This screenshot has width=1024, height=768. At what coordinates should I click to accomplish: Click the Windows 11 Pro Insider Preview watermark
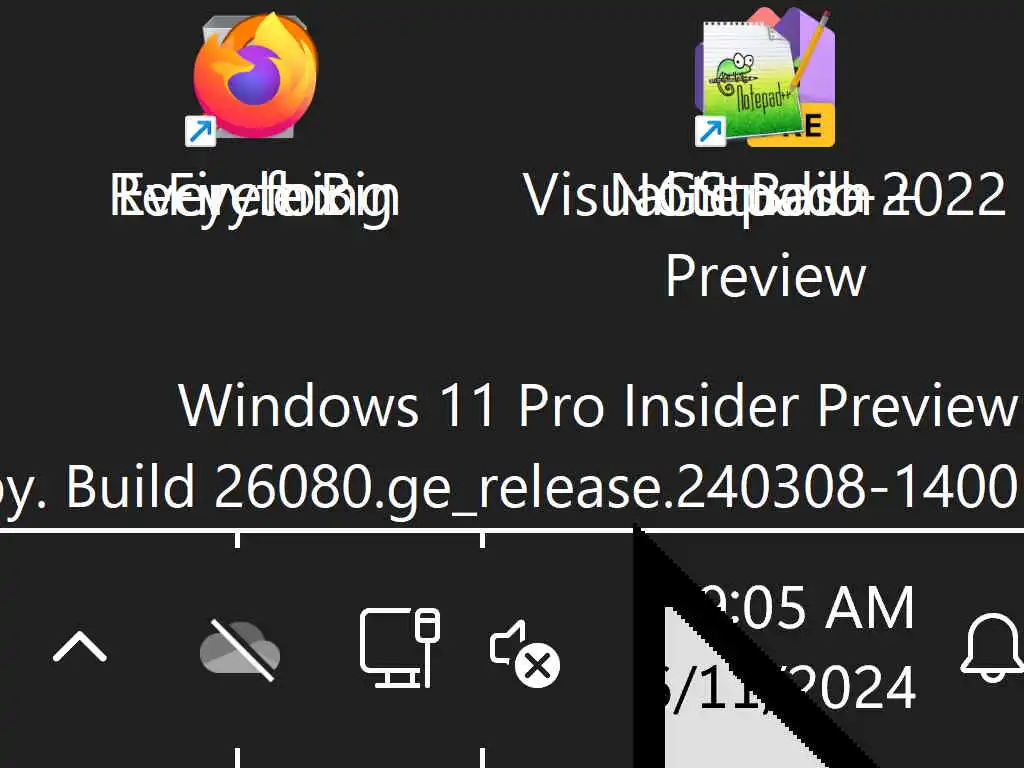[598, 406]
